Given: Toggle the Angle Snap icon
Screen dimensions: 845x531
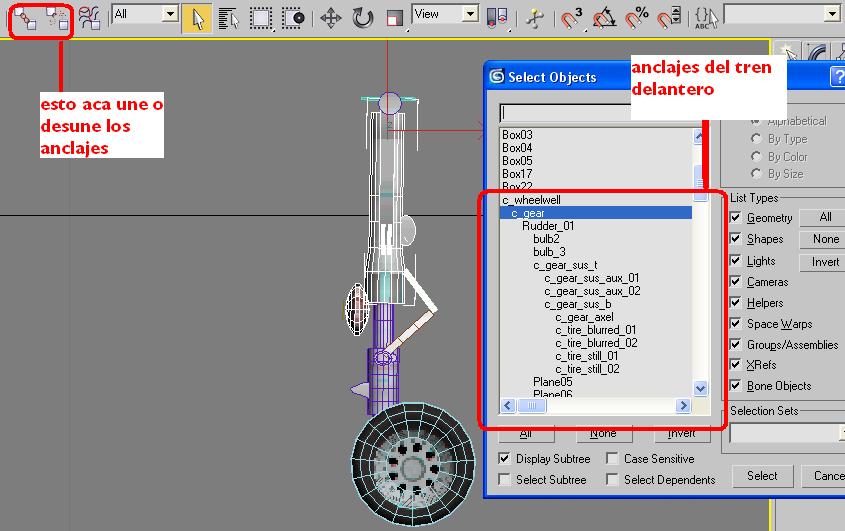Looking at the screenshot, I should tap(604, 17).
